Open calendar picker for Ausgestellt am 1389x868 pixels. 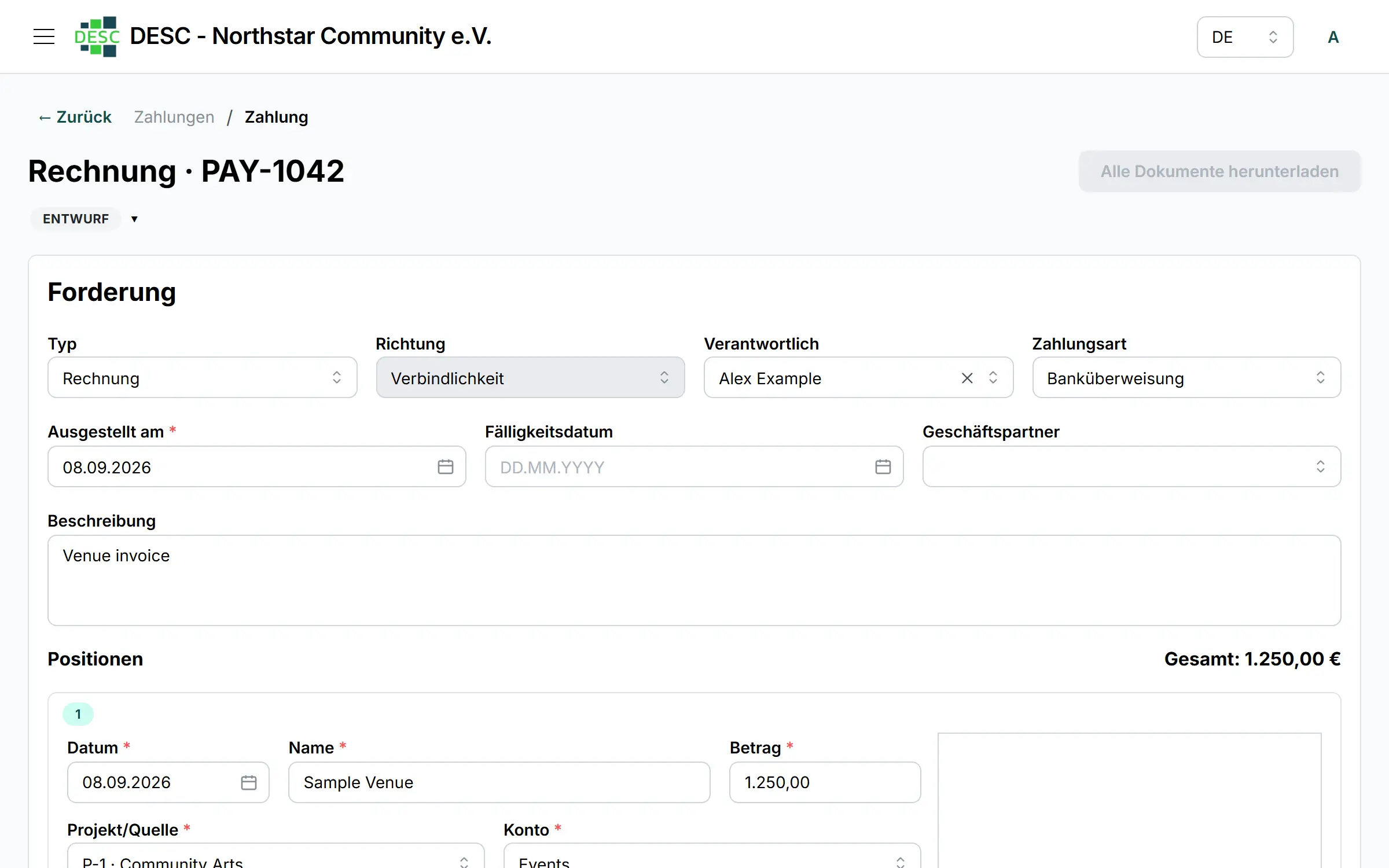coord(446,467)
